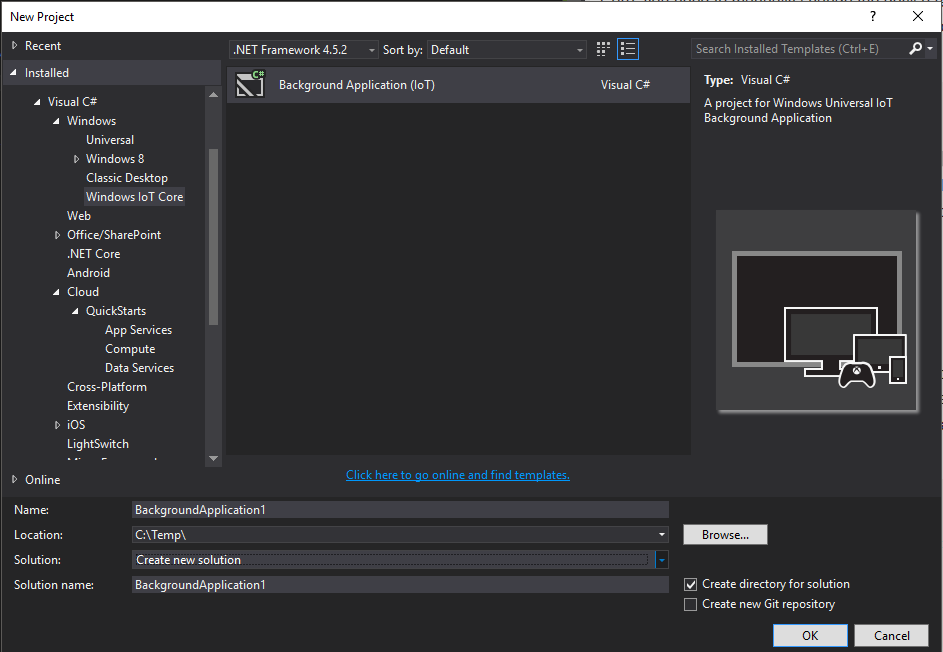Viewport: 943px width, 652px height.
Task: Expand the Online section
Action: [x=15, y=479]
